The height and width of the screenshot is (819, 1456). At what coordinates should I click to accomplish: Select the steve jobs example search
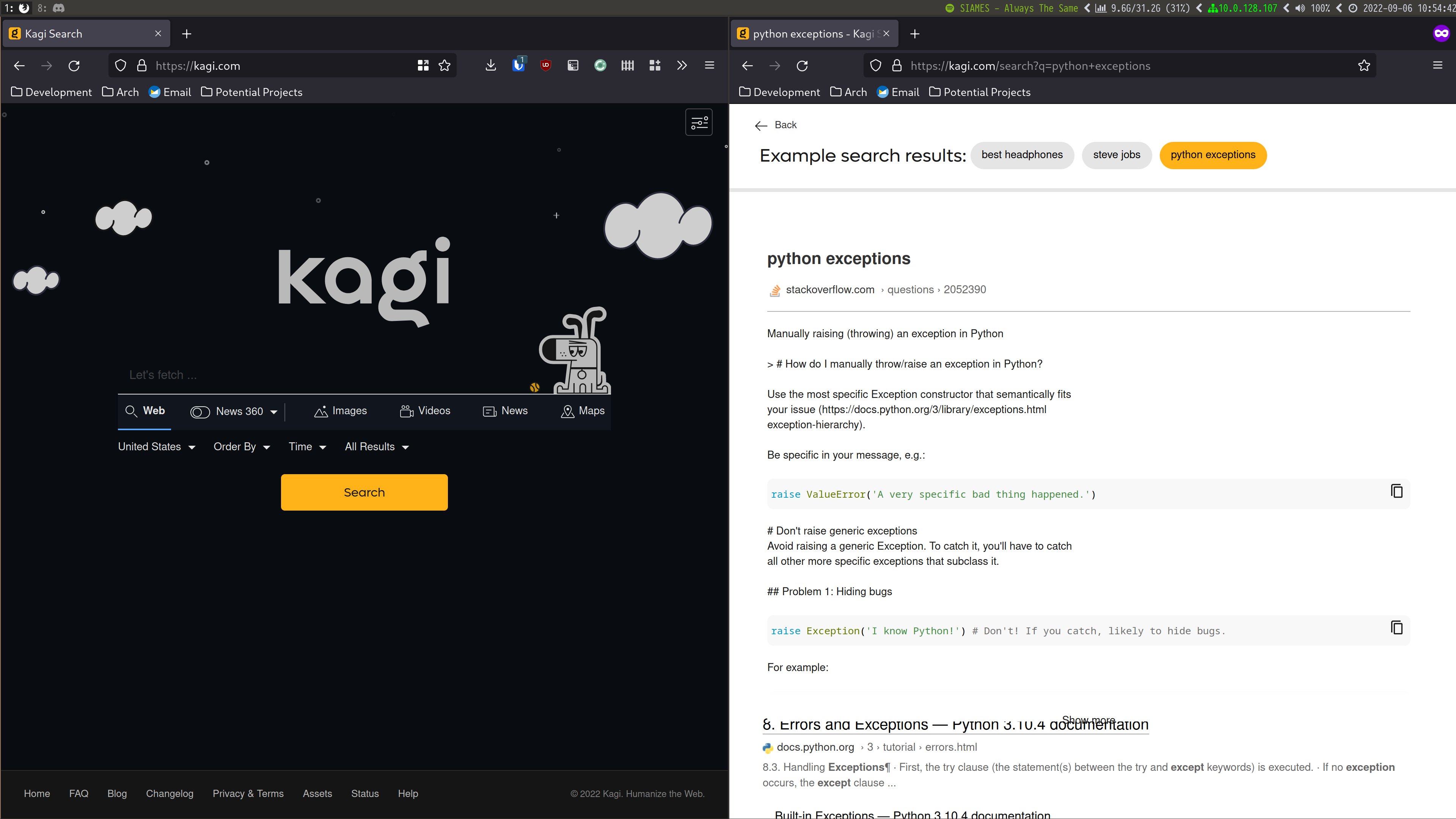click(1116, 155)
